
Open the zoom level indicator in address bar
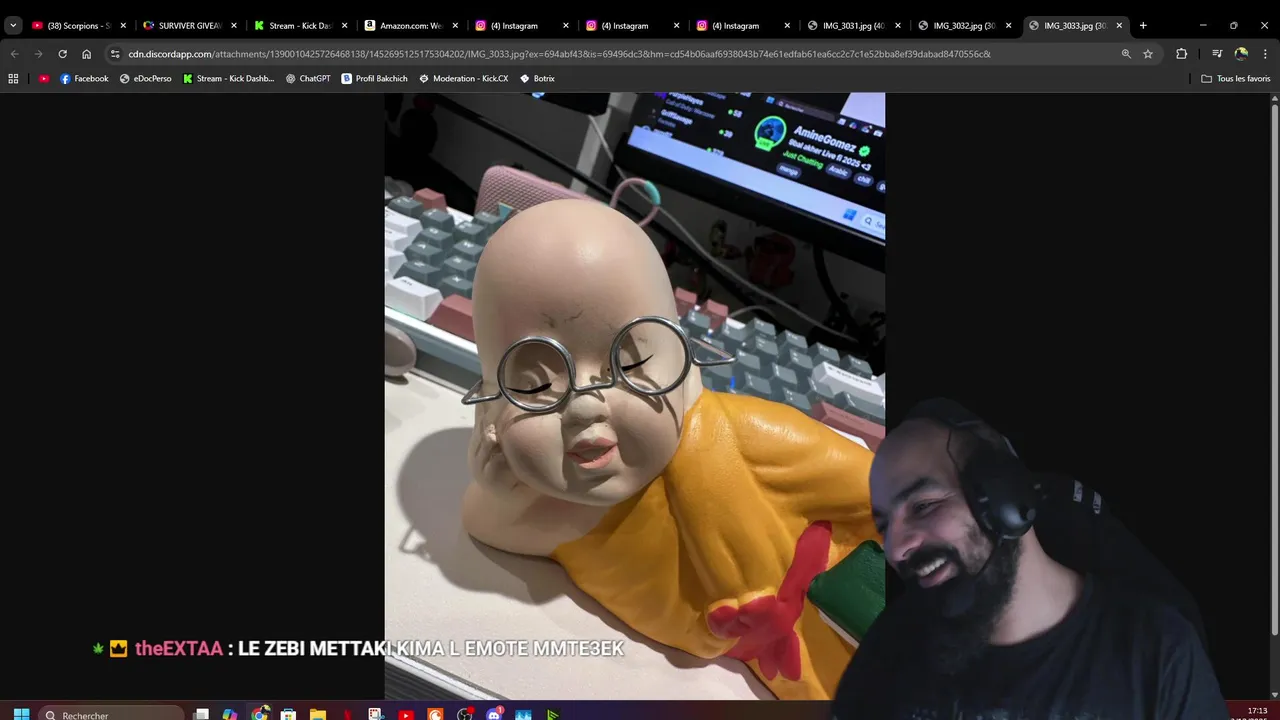[1126, 54]
